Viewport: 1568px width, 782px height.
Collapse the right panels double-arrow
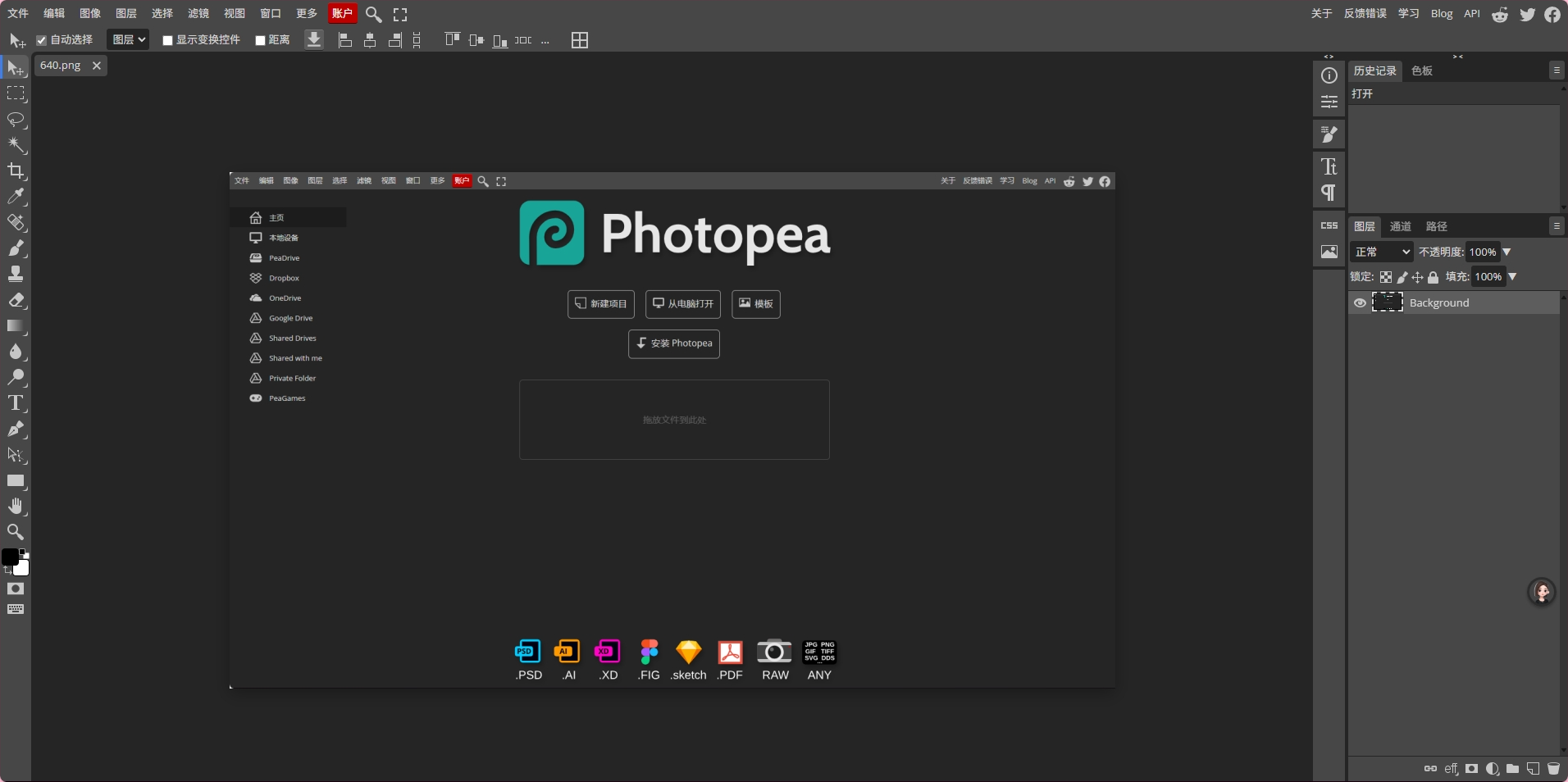pos(1458,57)
